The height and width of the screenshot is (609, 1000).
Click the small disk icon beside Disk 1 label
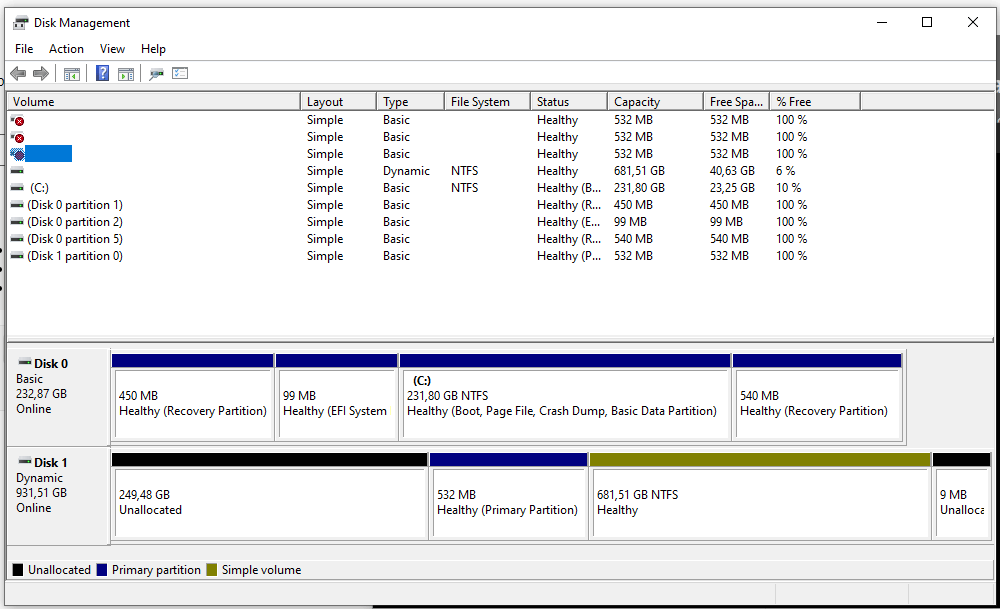tap(25, 460)
